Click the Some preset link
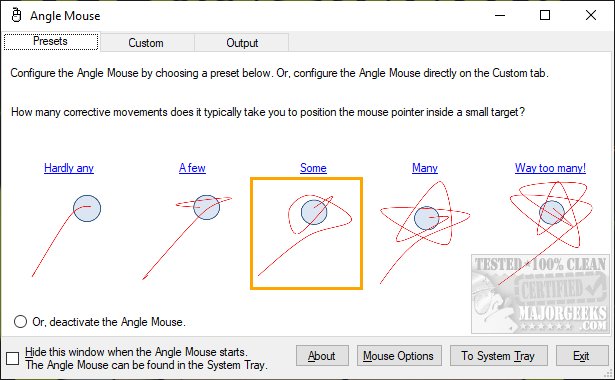Screen dimensions: 615x380 tap(313, 168)
